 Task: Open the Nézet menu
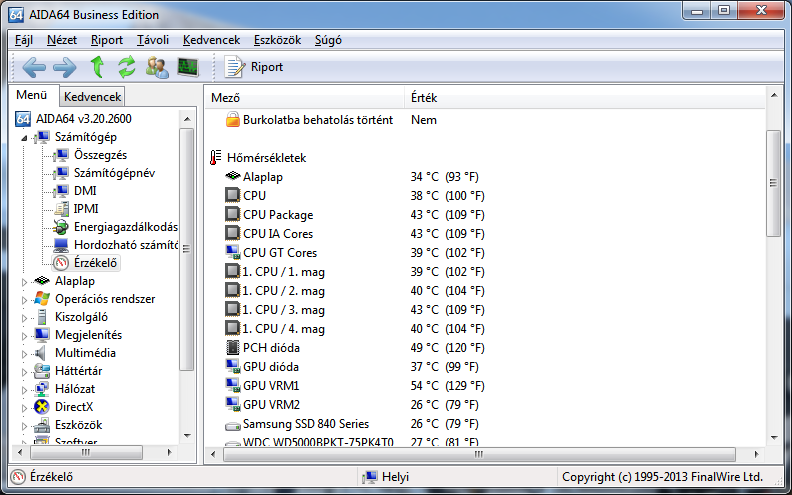[62, 40]
